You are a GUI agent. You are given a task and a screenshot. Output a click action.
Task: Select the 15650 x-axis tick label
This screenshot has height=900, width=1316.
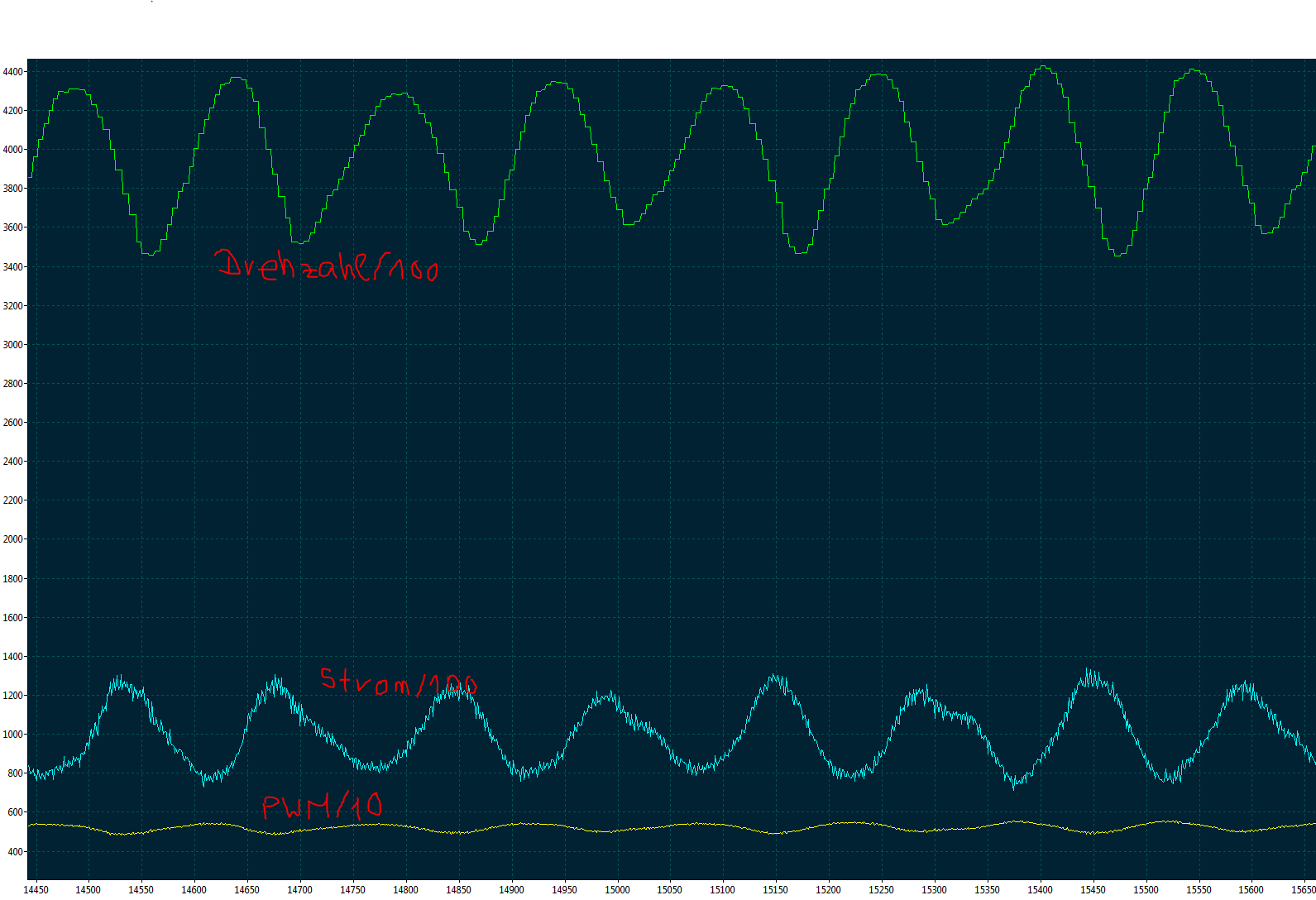1304,890
